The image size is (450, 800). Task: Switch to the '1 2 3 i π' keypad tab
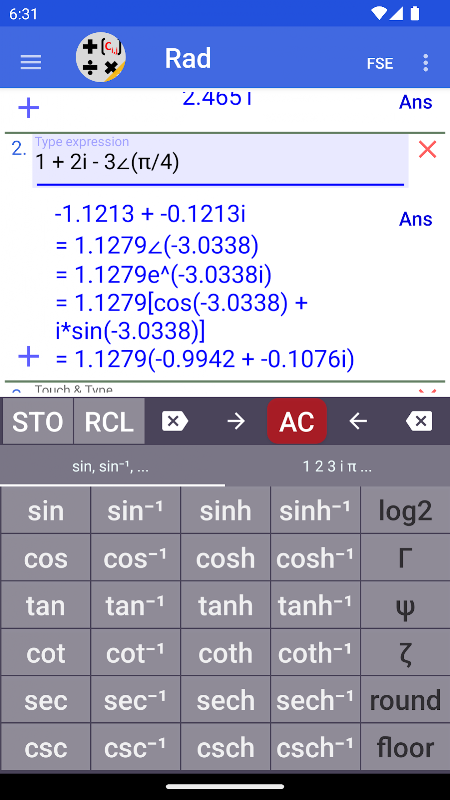coord(337,466)
